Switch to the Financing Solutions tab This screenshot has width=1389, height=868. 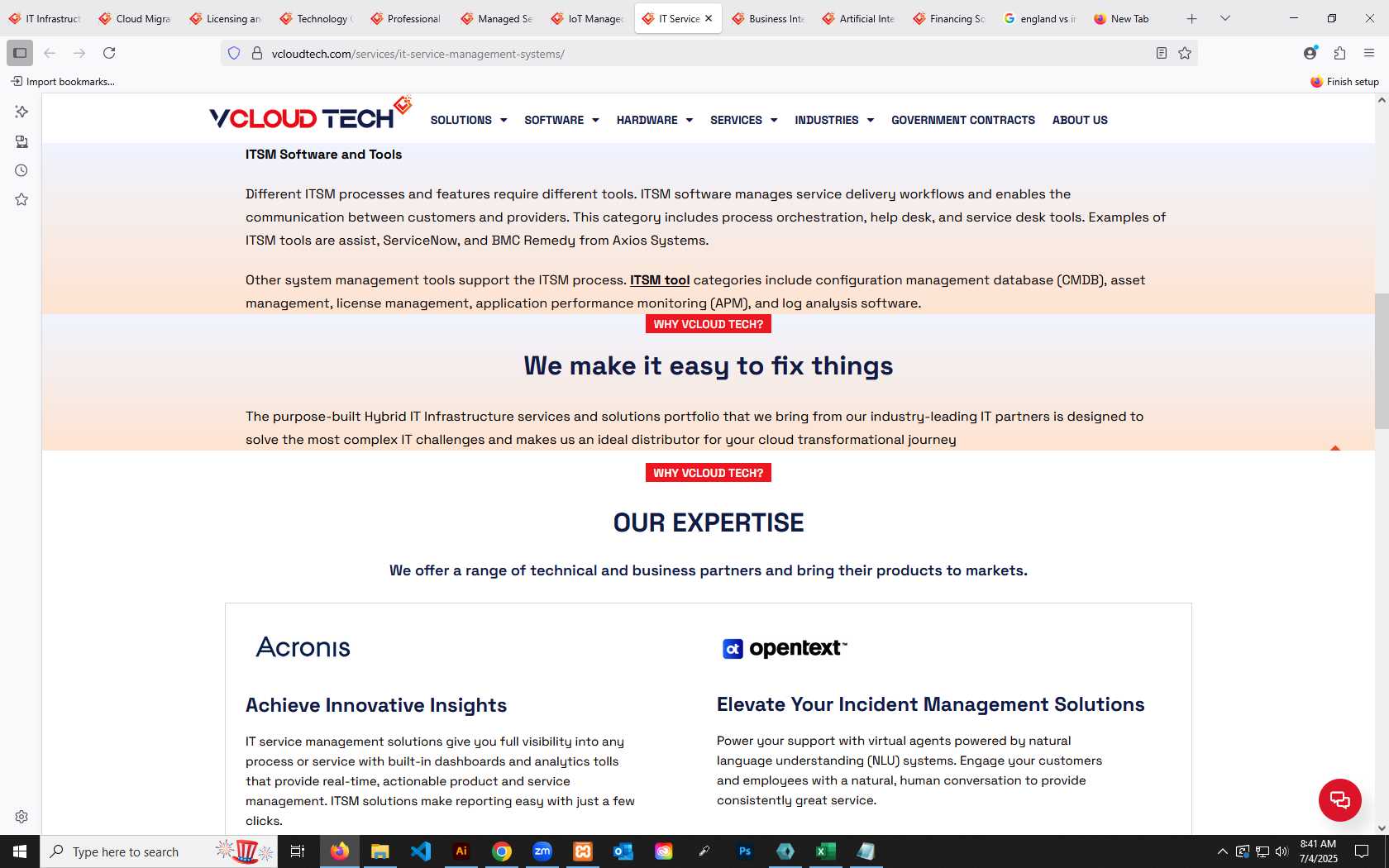950,18
